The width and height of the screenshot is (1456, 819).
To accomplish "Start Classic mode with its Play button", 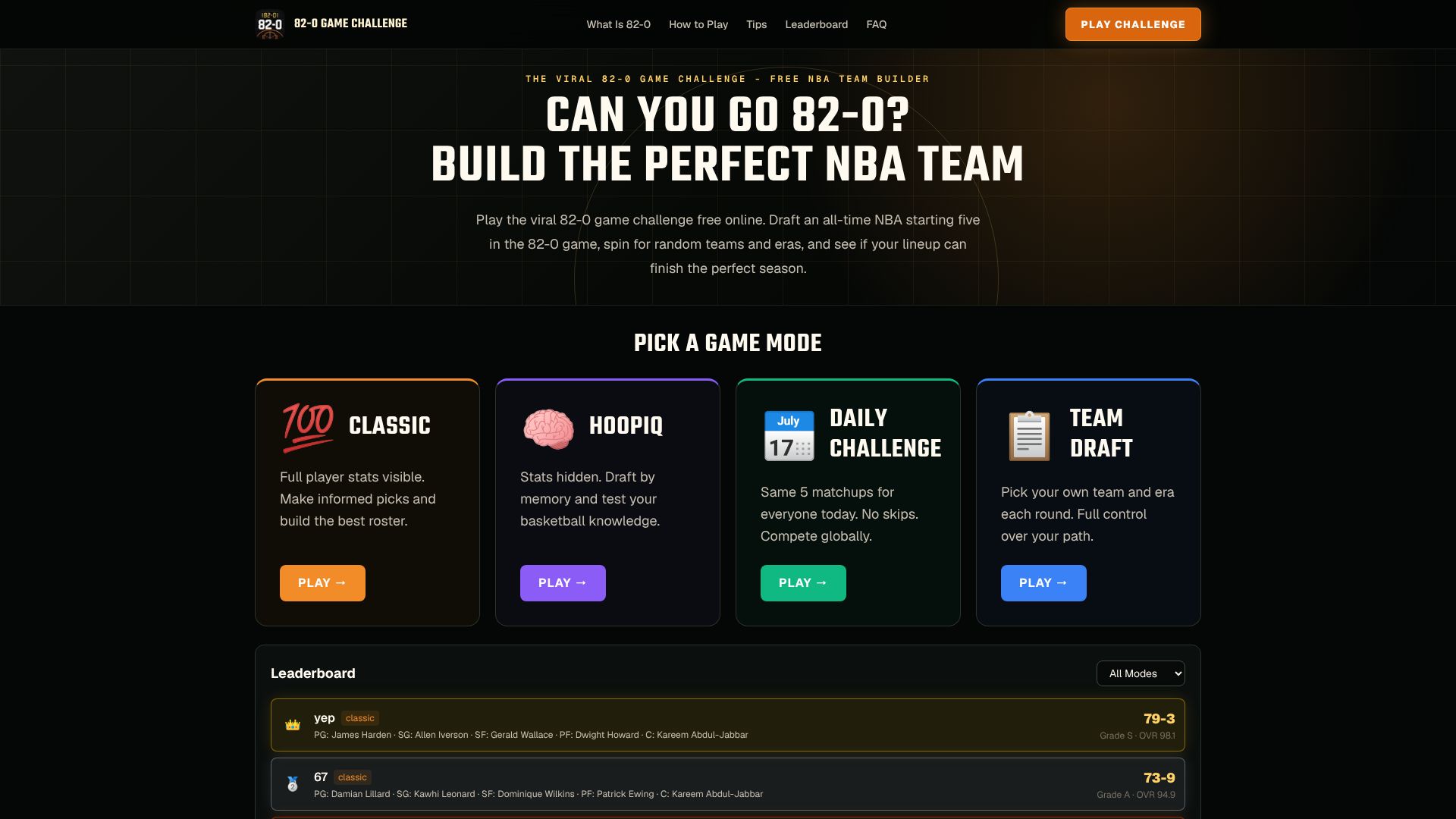I will click(x=322, y=583).
